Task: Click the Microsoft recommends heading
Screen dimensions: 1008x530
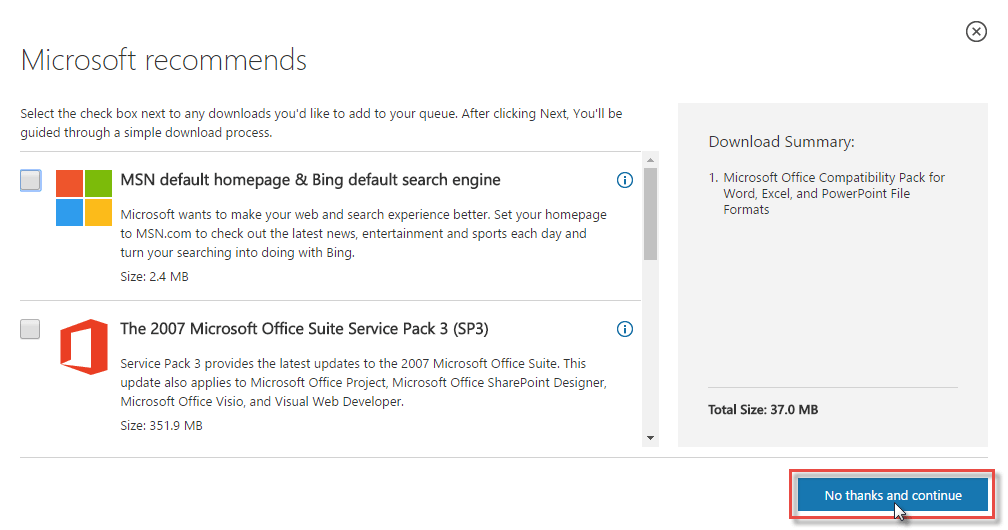Action: pos(164,60)
